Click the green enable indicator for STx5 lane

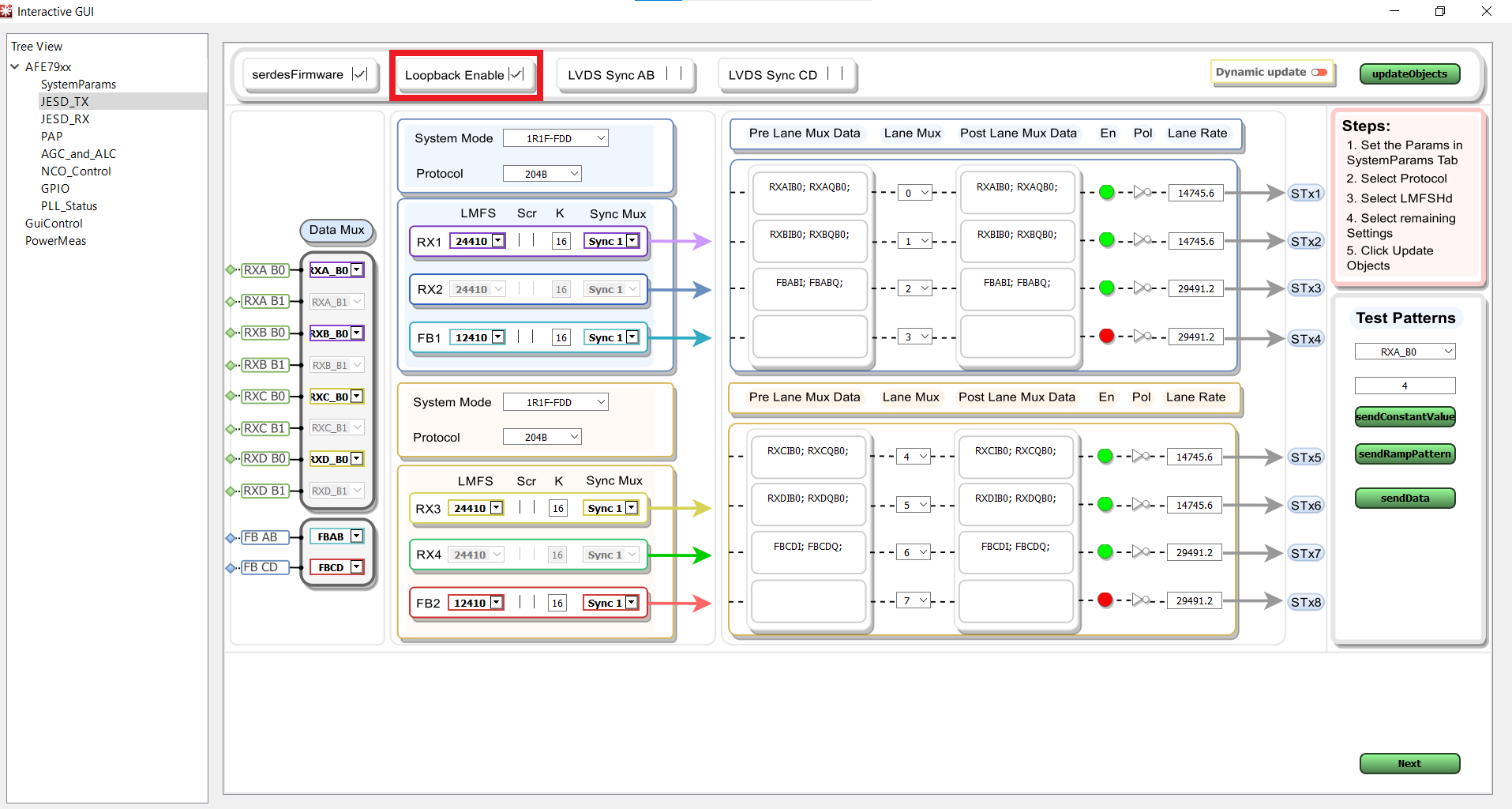[x=1105, y=456]
